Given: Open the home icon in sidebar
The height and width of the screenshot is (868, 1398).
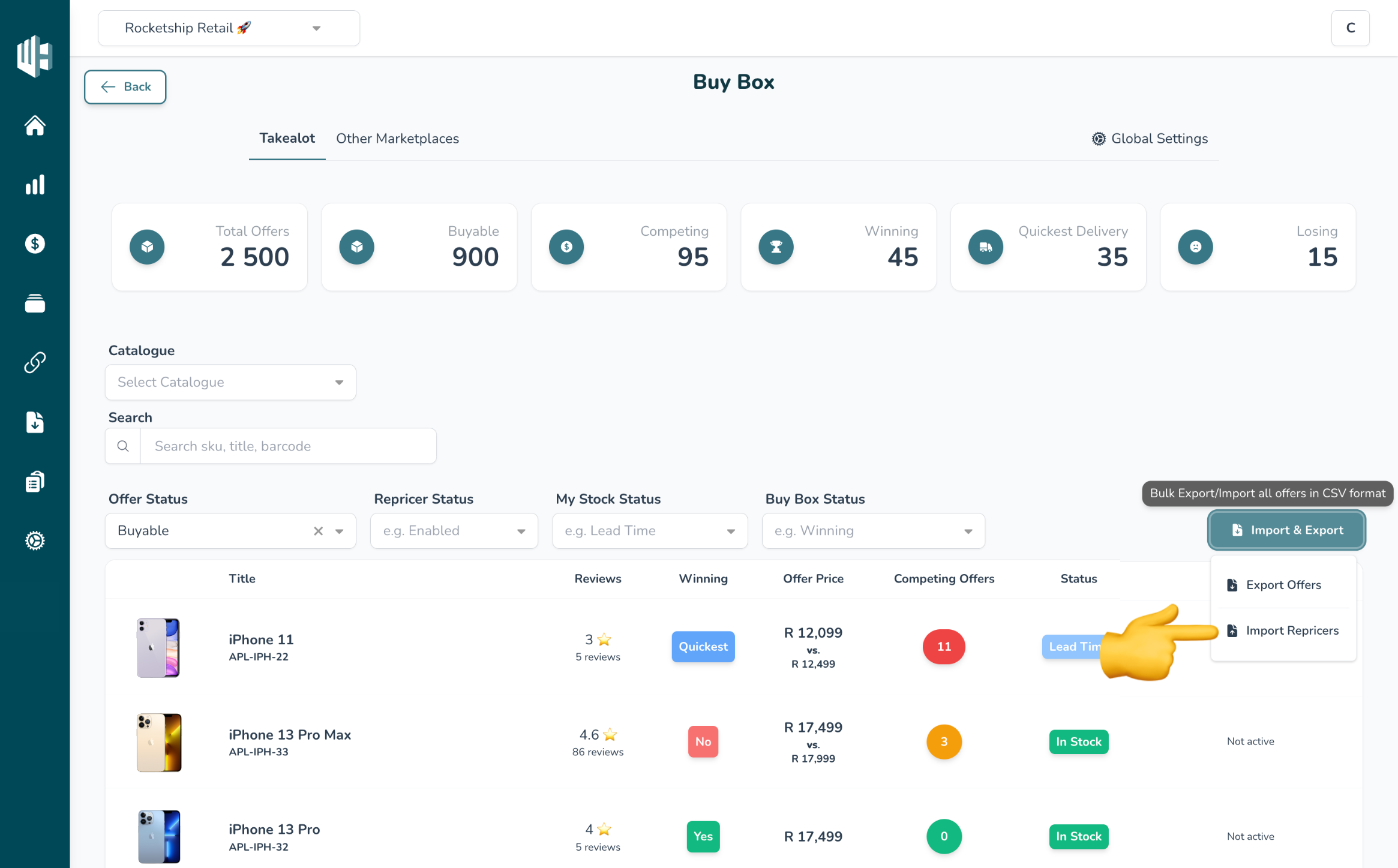Looking at the screenshot, I should [x=35, y=125].
